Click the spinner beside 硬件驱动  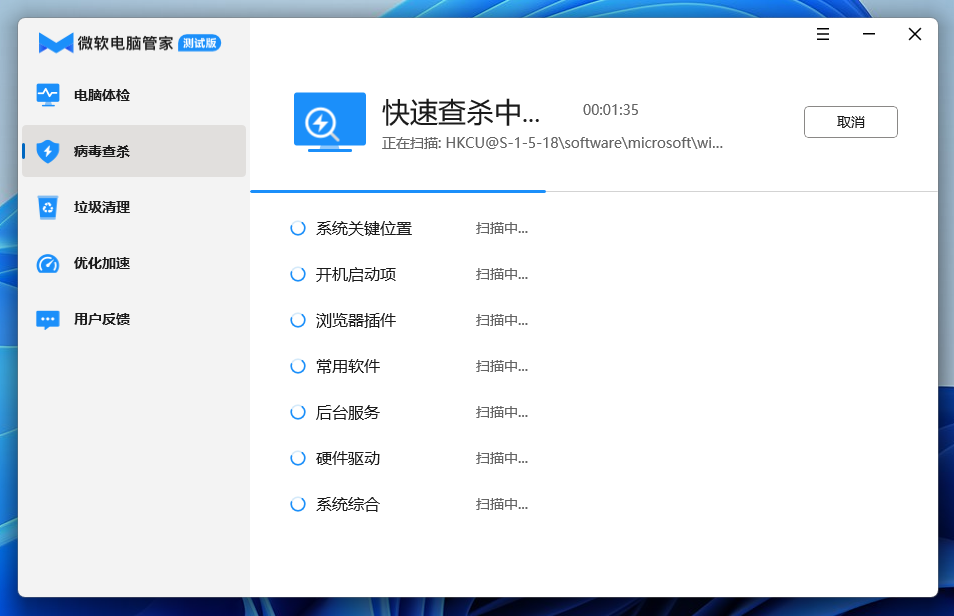click(298, 458)
